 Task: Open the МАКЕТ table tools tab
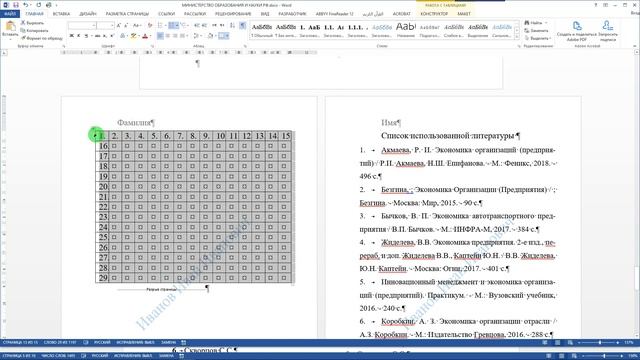464,13
